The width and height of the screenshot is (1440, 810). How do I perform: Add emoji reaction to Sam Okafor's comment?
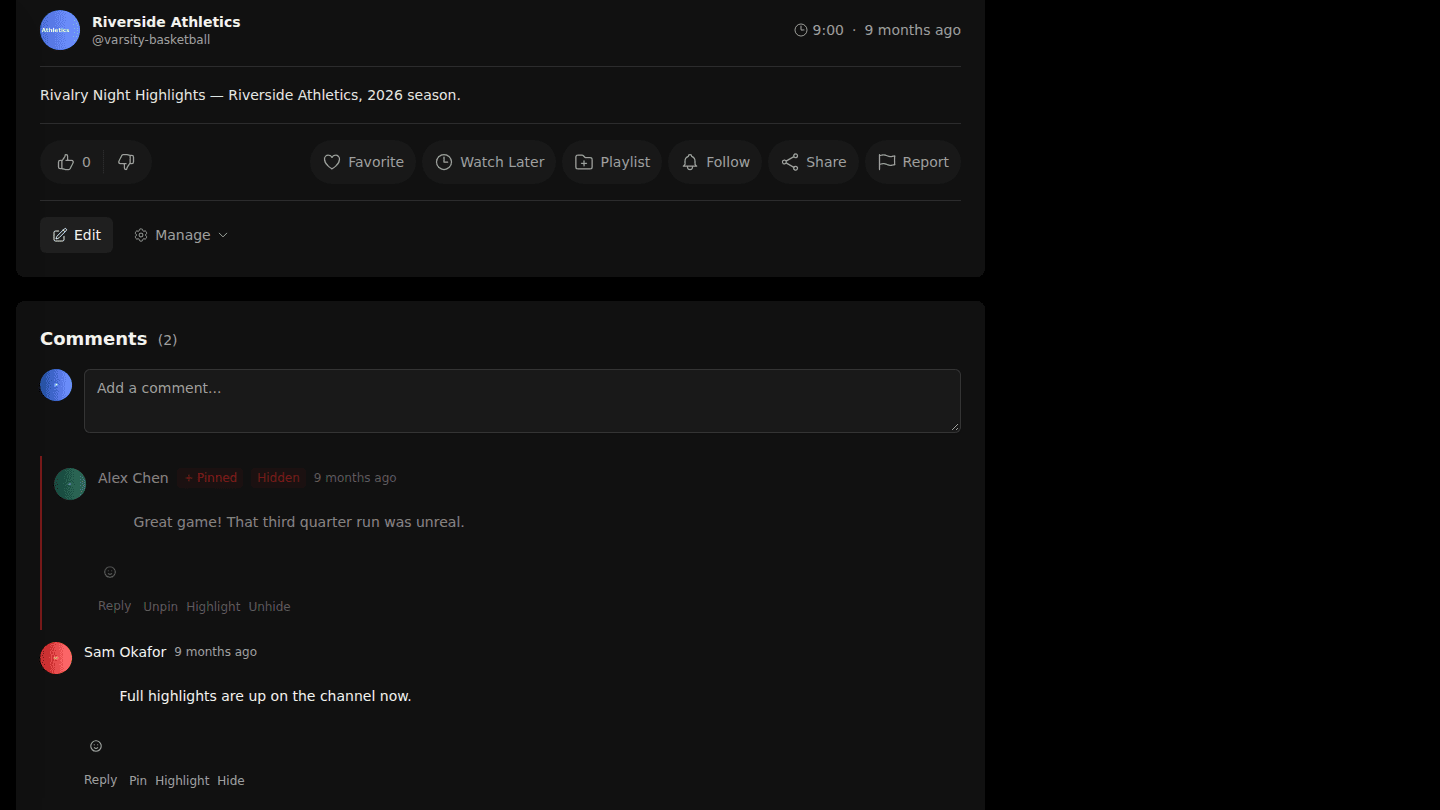click(96, 746)
